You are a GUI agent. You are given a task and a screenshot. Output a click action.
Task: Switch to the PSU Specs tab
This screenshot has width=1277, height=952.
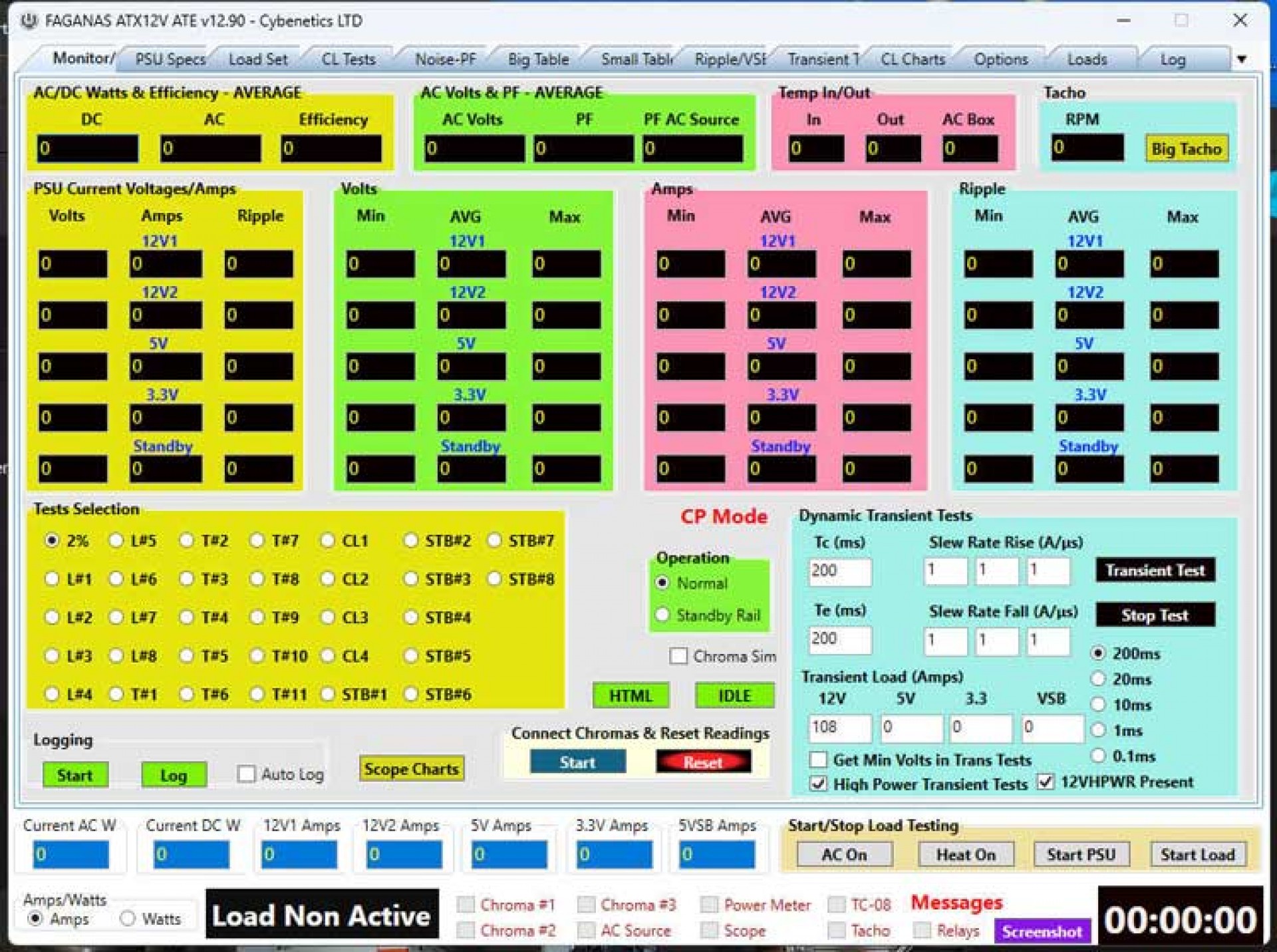coord(170,59)
